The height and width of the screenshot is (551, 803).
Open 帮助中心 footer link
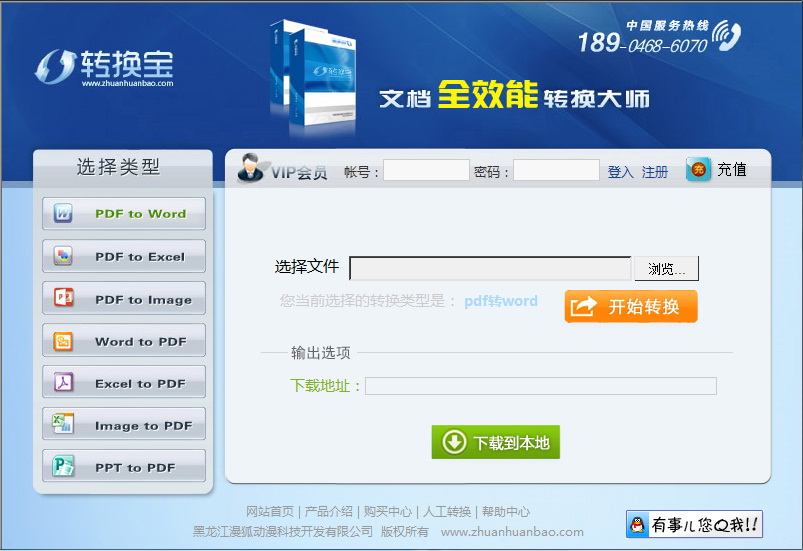tap(505, 512)
